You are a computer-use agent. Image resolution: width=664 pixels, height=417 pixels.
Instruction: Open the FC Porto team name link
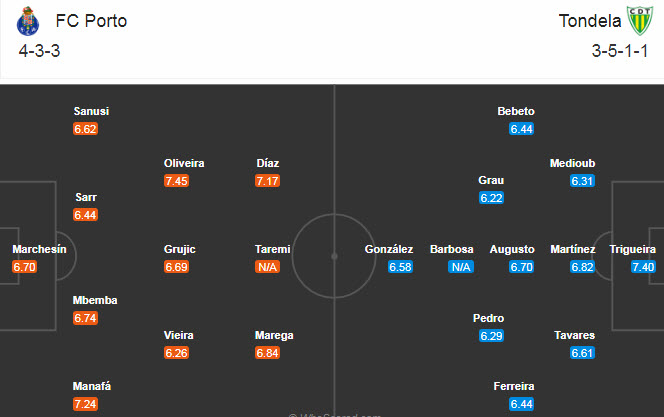point(91,21)
